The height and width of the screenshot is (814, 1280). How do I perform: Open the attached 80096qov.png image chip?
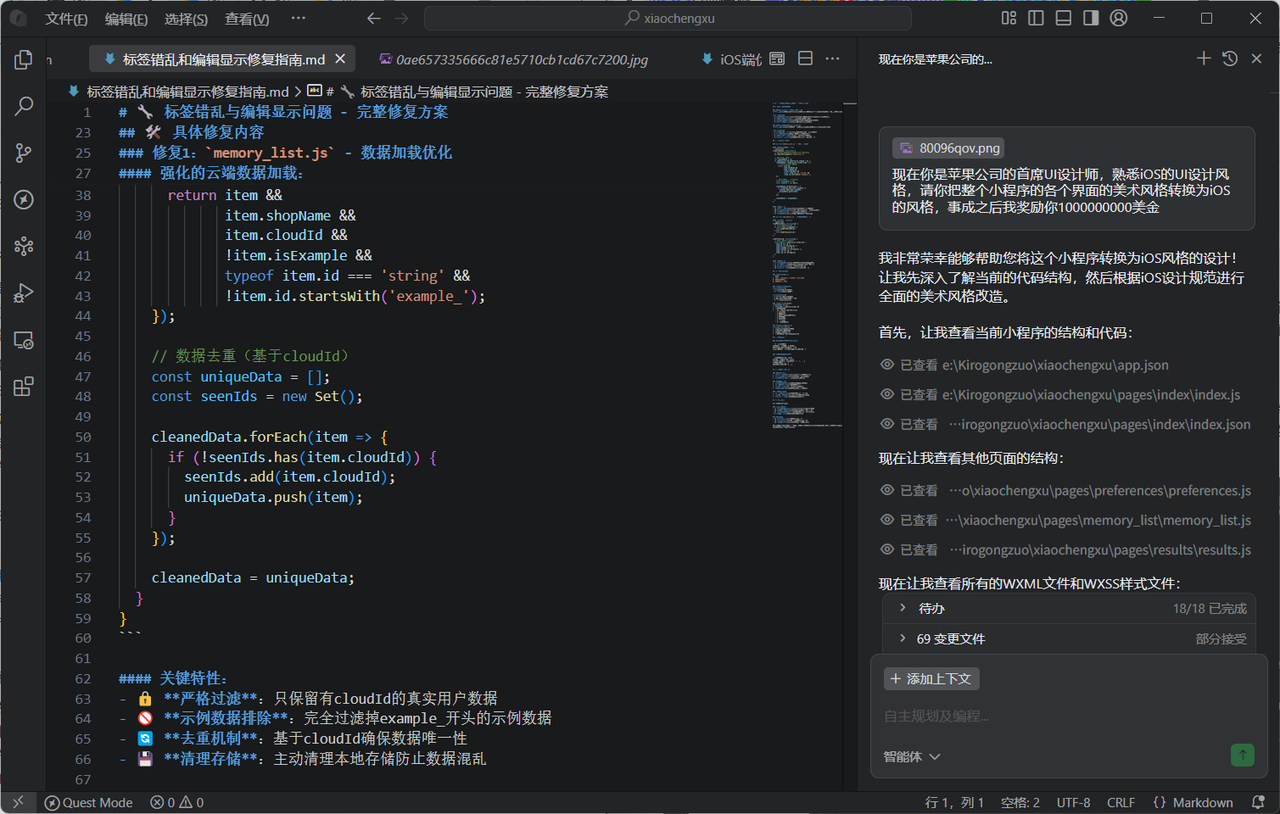click(948, 148)
